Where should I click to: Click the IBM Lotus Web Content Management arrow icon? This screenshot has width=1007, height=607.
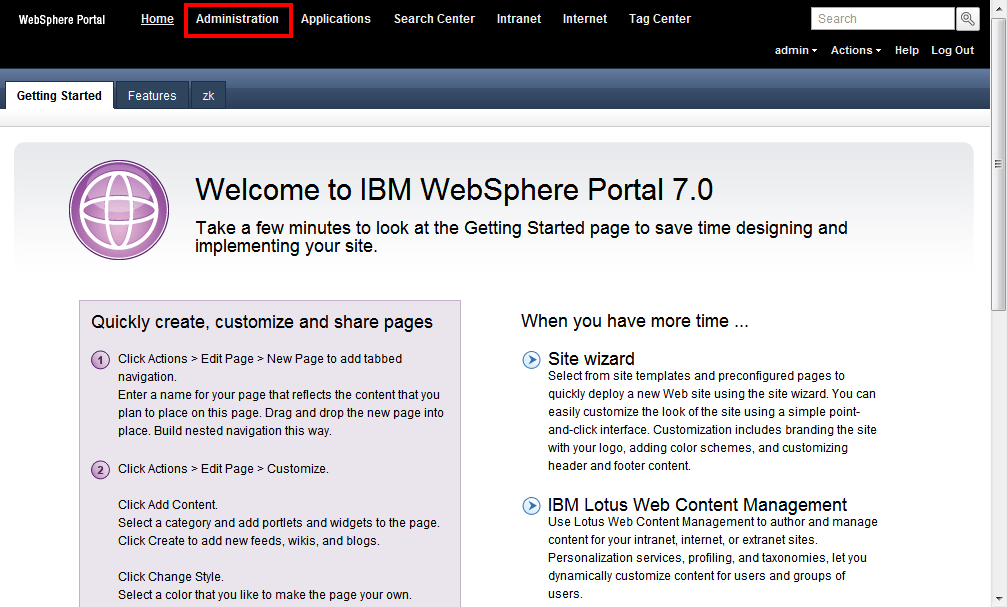pyautogui.click(x=531, y=506)
